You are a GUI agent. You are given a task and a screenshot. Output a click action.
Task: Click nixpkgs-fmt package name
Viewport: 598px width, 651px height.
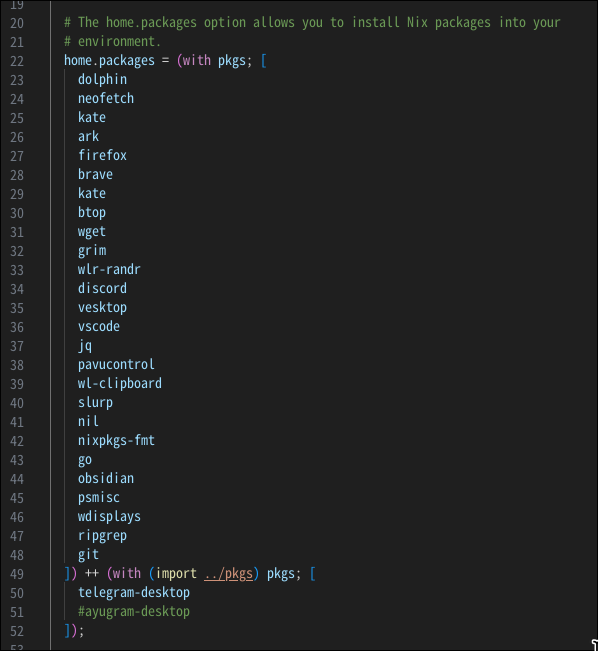coord(116,441)
